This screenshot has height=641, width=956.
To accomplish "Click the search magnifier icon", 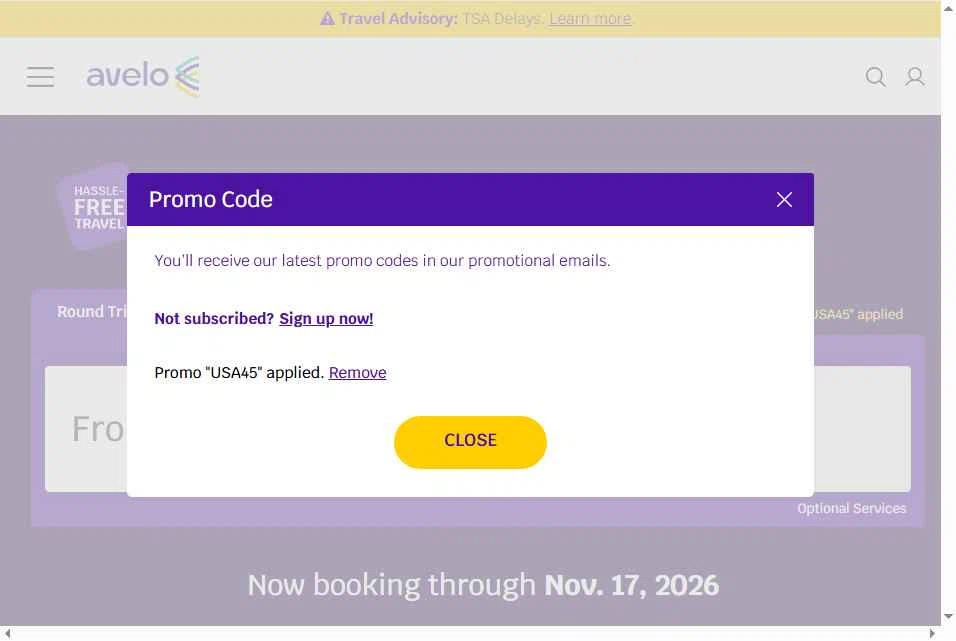I will click(x=875, y=77).
